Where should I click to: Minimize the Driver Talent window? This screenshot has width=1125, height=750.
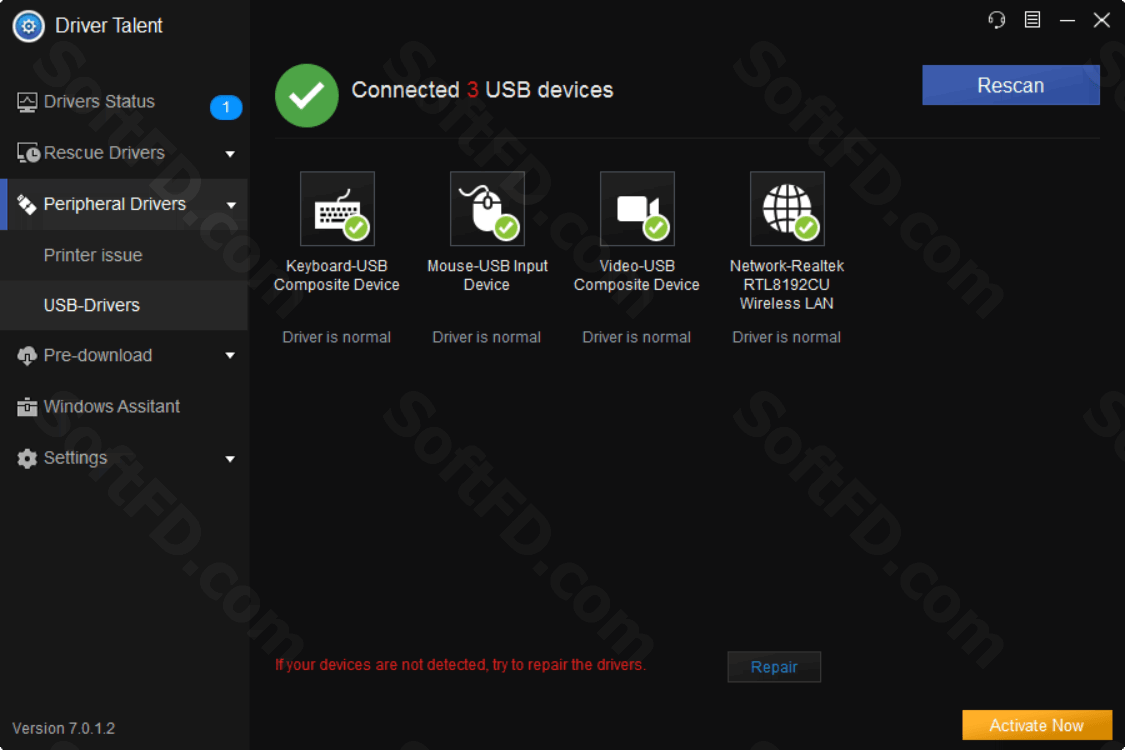[x=1067, y=20]
